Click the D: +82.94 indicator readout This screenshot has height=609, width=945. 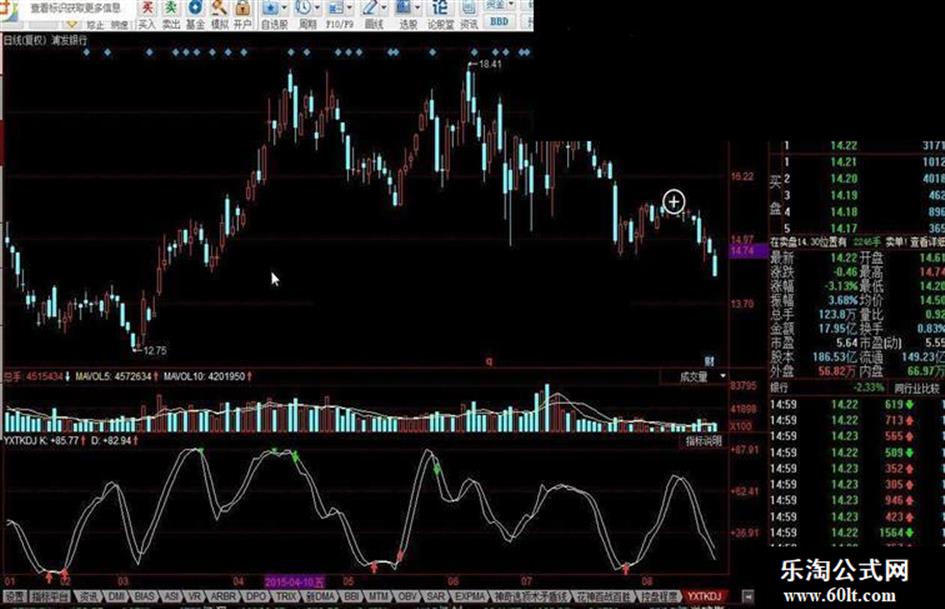115,441
